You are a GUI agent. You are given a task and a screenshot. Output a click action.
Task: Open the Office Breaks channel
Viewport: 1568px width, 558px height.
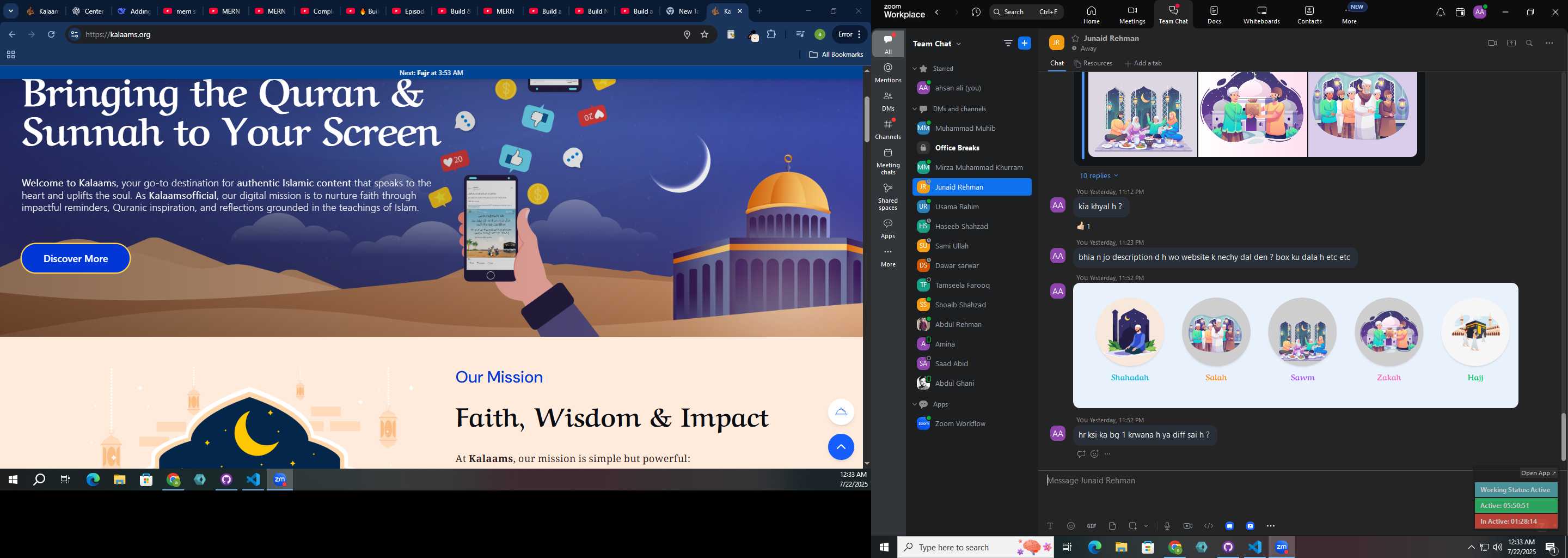[x=971, y=148]
